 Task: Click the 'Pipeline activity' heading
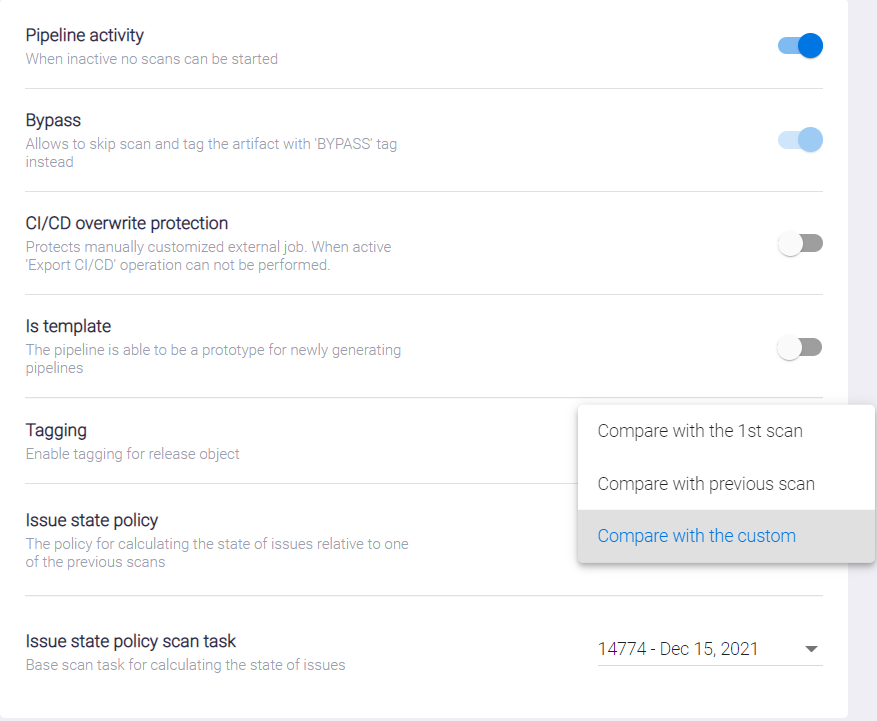85,36
